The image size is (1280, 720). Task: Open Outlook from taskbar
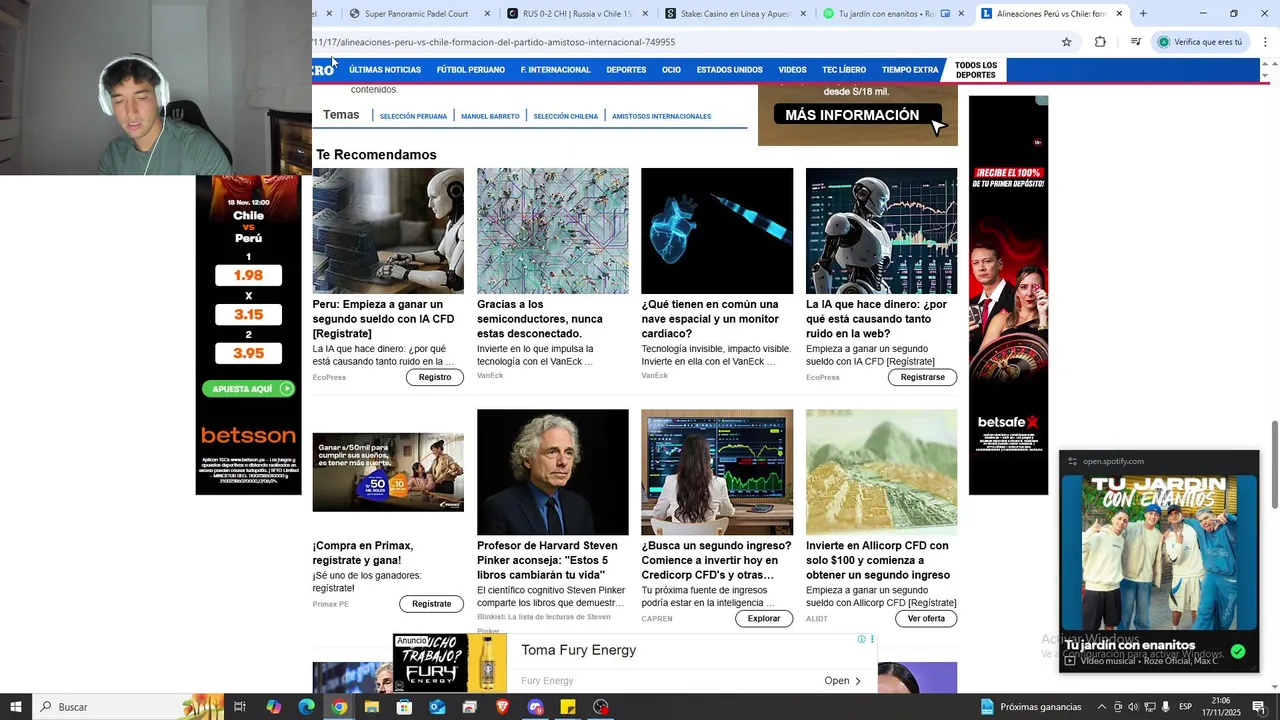[x=437, y=707]
